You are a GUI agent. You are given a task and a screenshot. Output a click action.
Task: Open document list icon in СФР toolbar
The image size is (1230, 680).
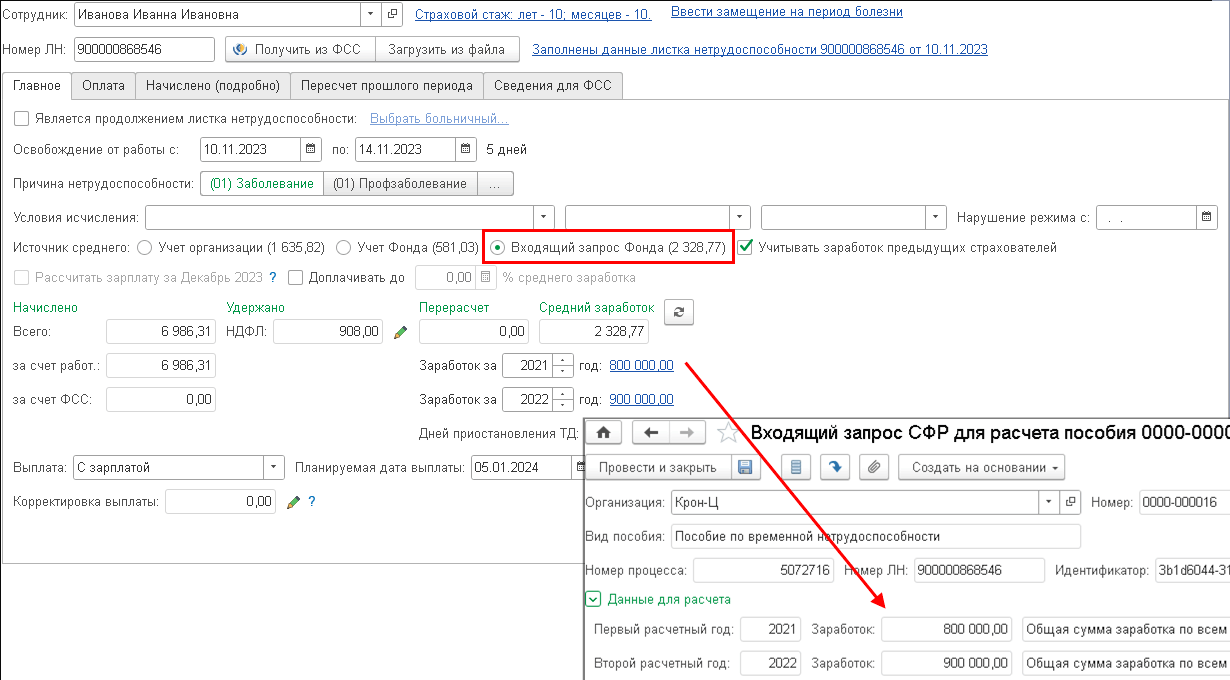tap(796, 467)
